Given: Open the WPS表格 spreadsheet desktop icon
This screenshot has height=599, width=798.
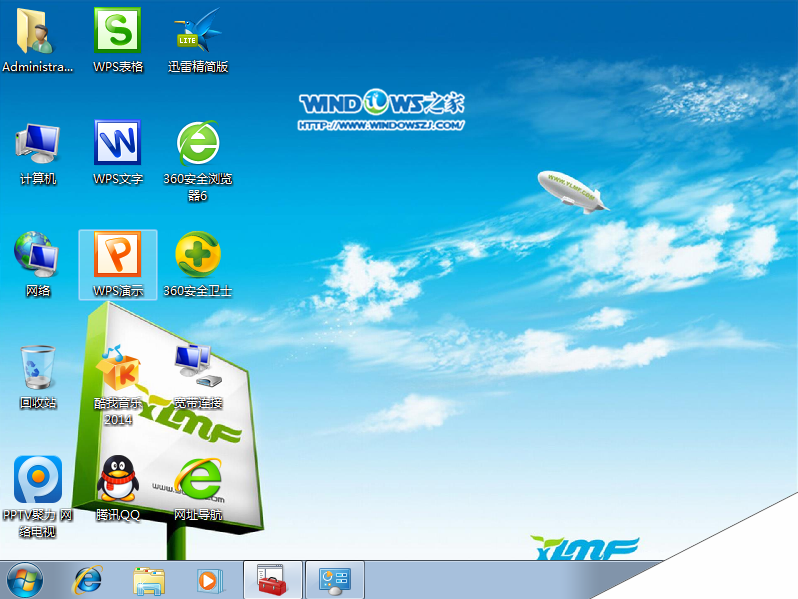Looking at the screenshot, I should [118, 32].
